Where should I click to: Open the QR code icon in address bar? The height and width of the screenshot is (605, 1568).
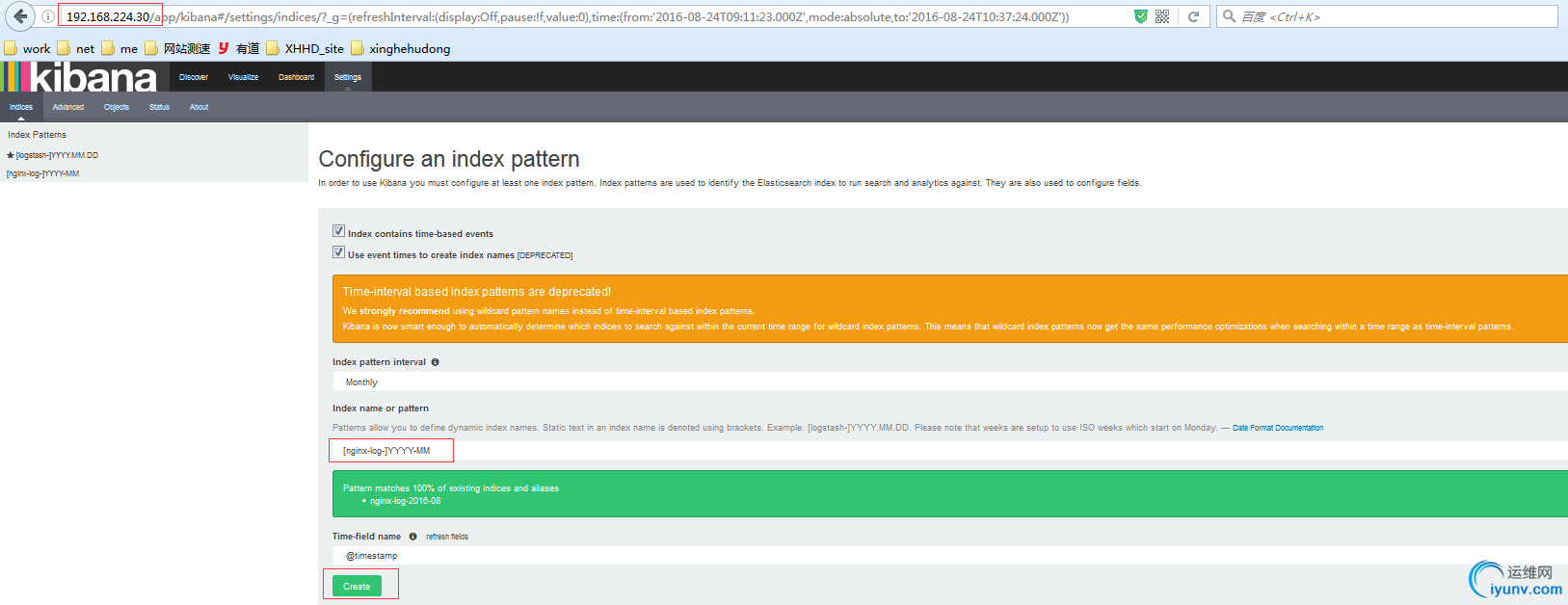coord(1162,16)
